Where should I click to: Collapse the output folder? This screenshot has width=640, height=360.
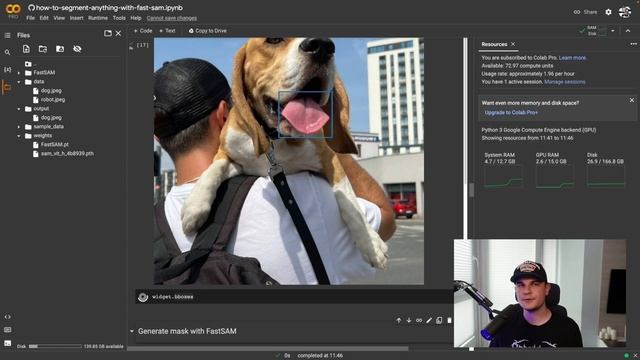click(x=18, y=109)
